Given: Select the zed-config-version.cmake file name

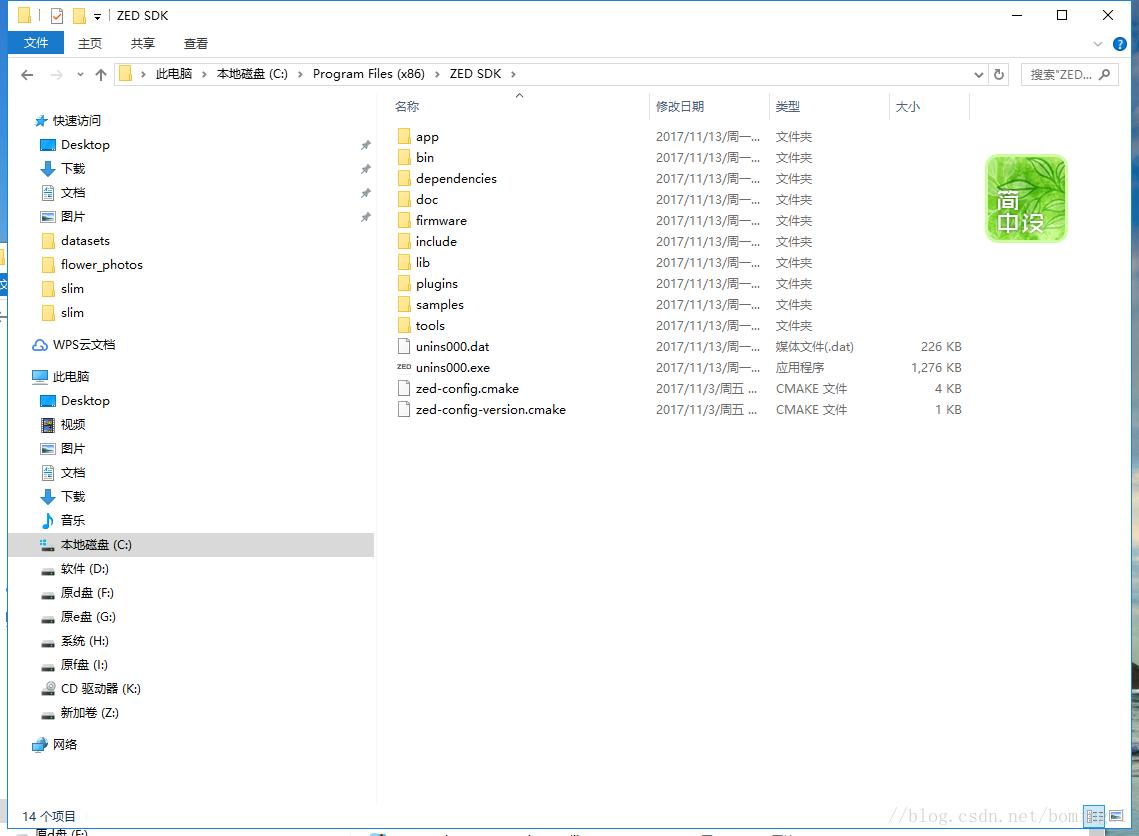Looking at the screenshot, I should click(x=490, y=410).
